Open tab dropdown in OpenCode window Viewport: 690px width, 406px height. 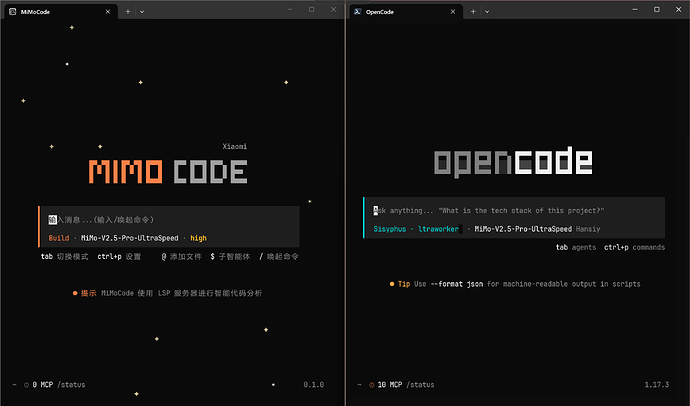click(x=487, y=12)
